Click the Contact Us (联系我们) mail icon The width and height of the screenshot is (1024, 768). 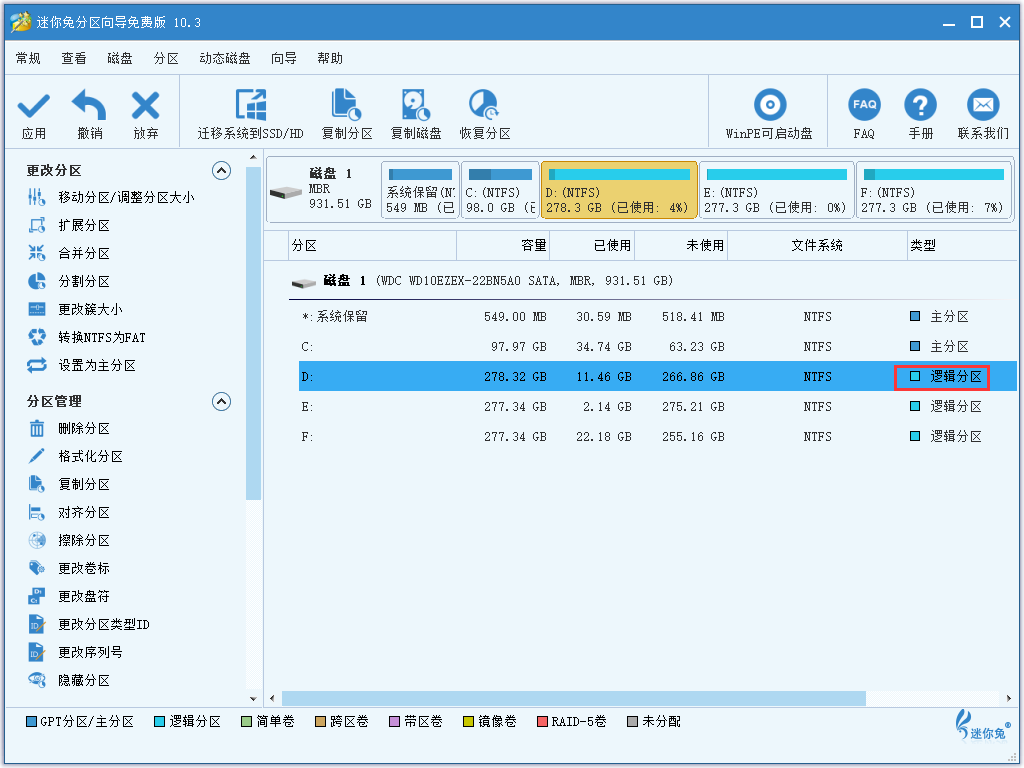click(x=983, y=104)
